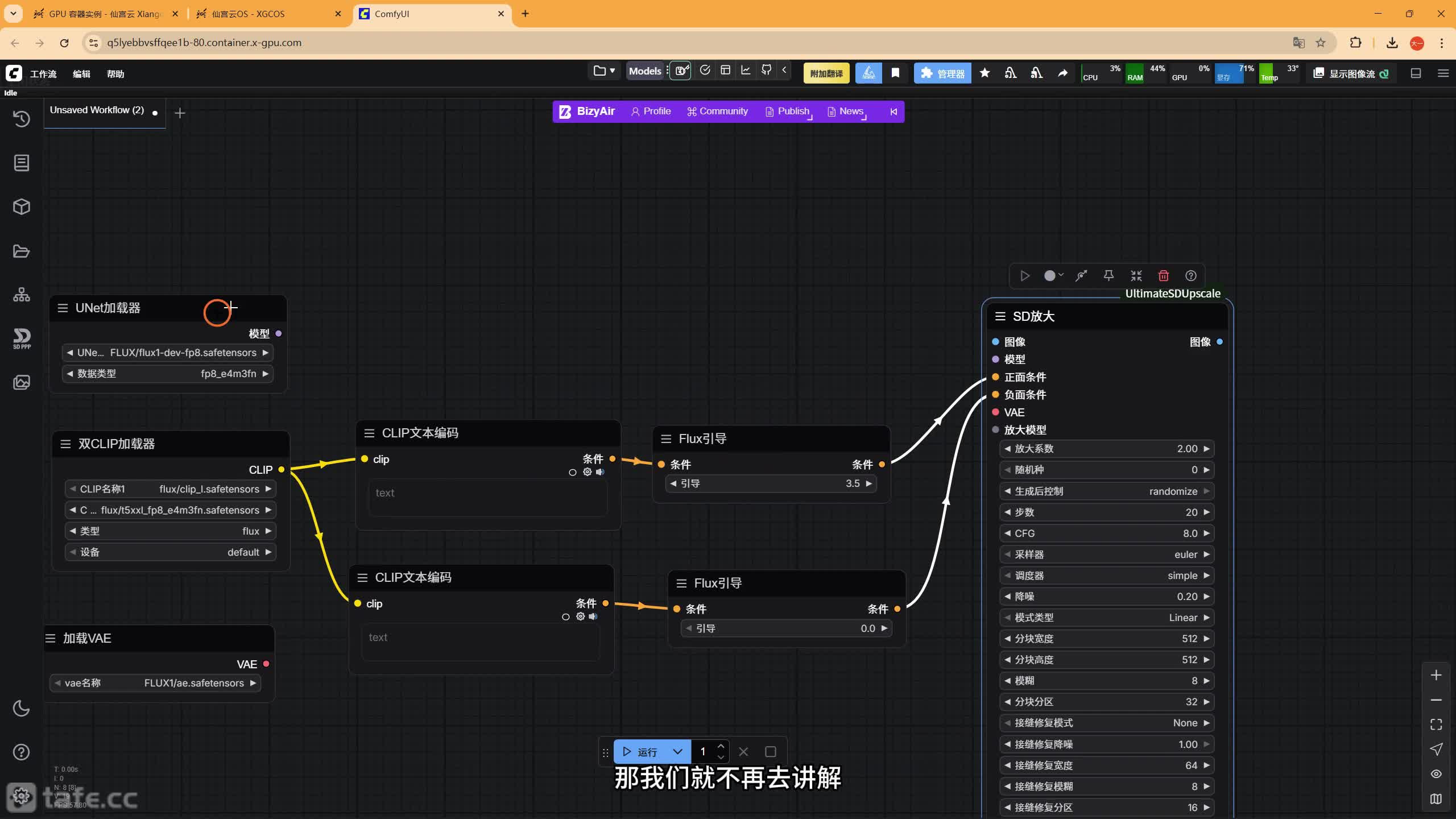The image size is (1456, 819).
Task: Delete the selected node with trash icon
Action: (1163, 276)
